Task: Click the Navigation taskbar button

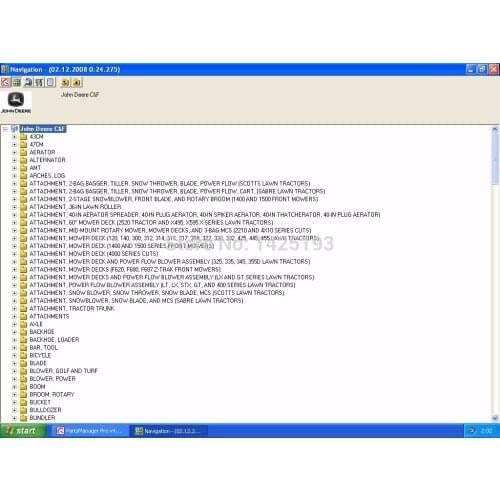Action: click(169, 431)
